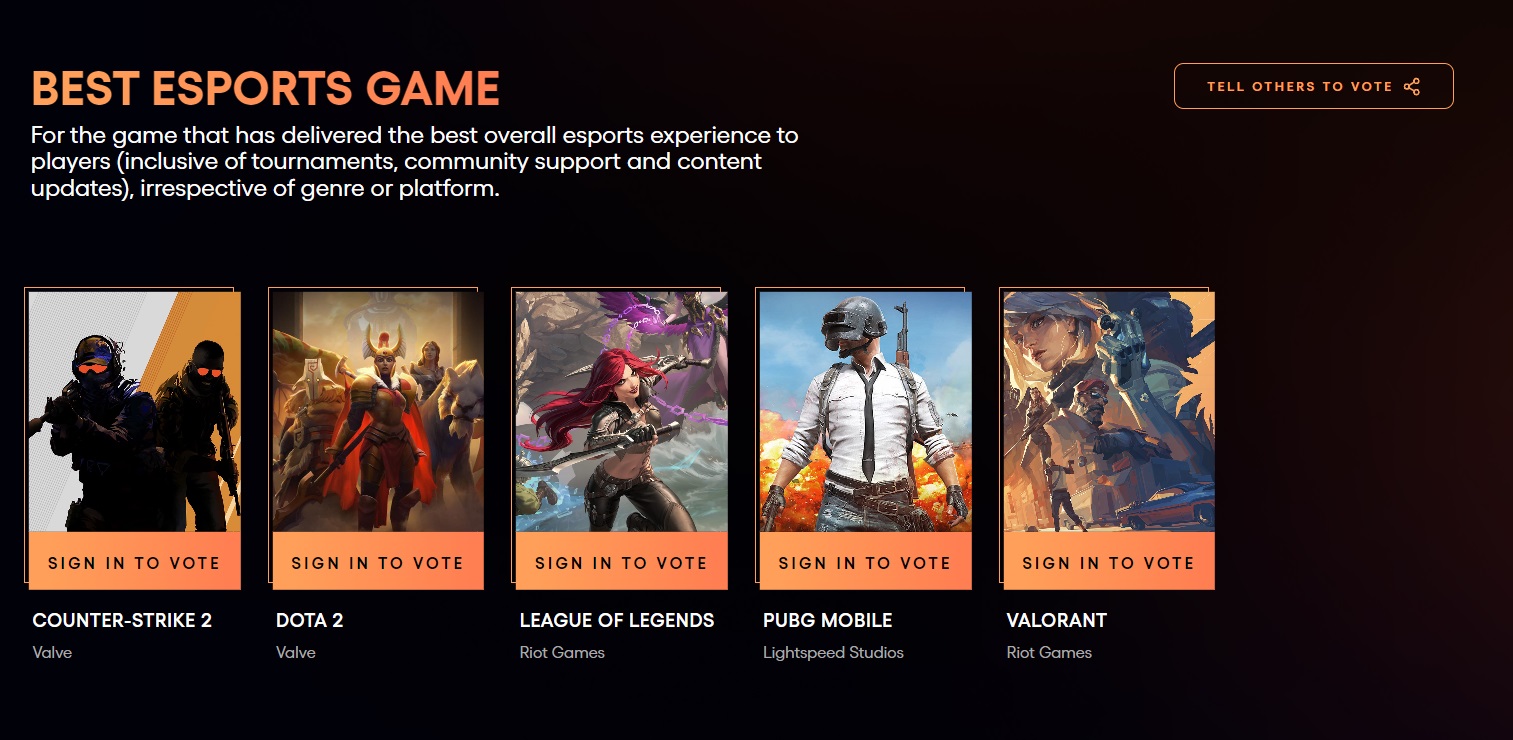
Task: Sign in to vote for PUBG Mobile
Action: coord(865,562)
